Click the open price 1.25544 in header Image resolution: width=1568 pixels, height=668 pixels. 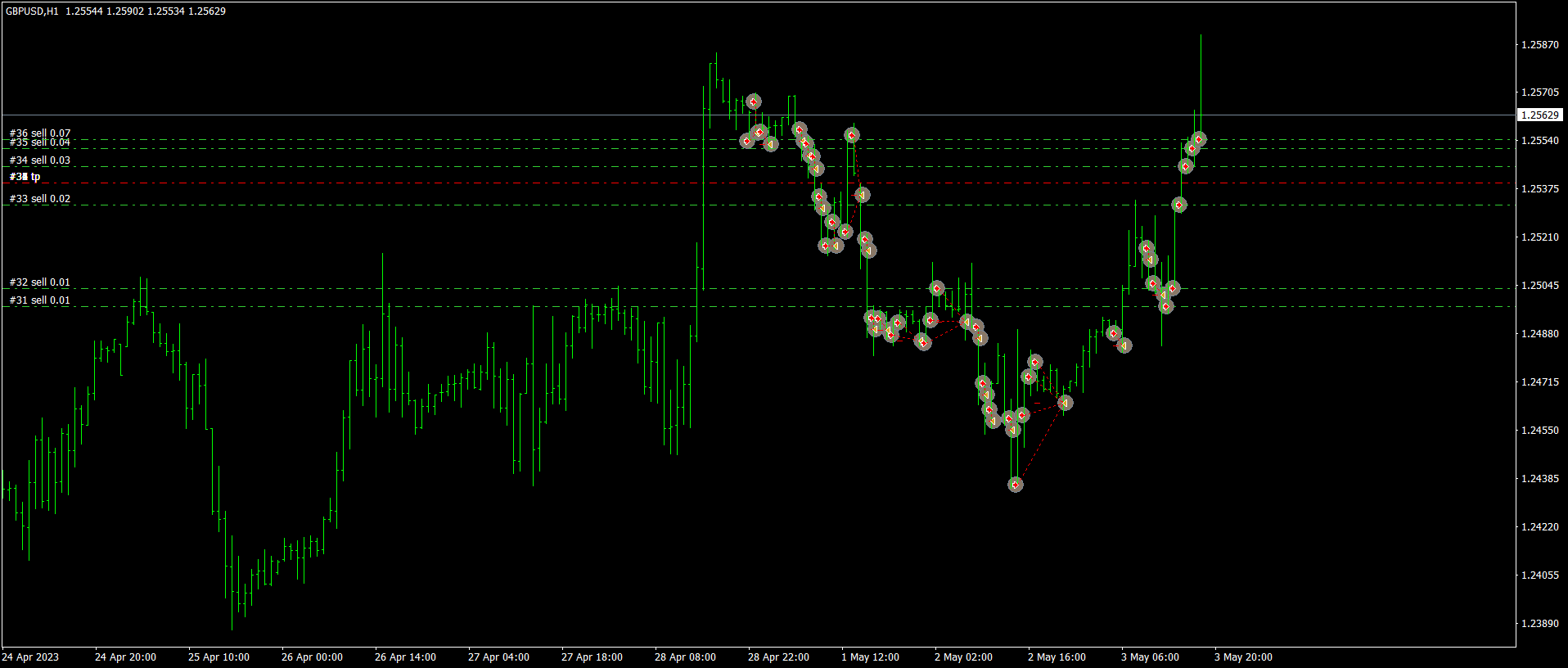[84, 11]
